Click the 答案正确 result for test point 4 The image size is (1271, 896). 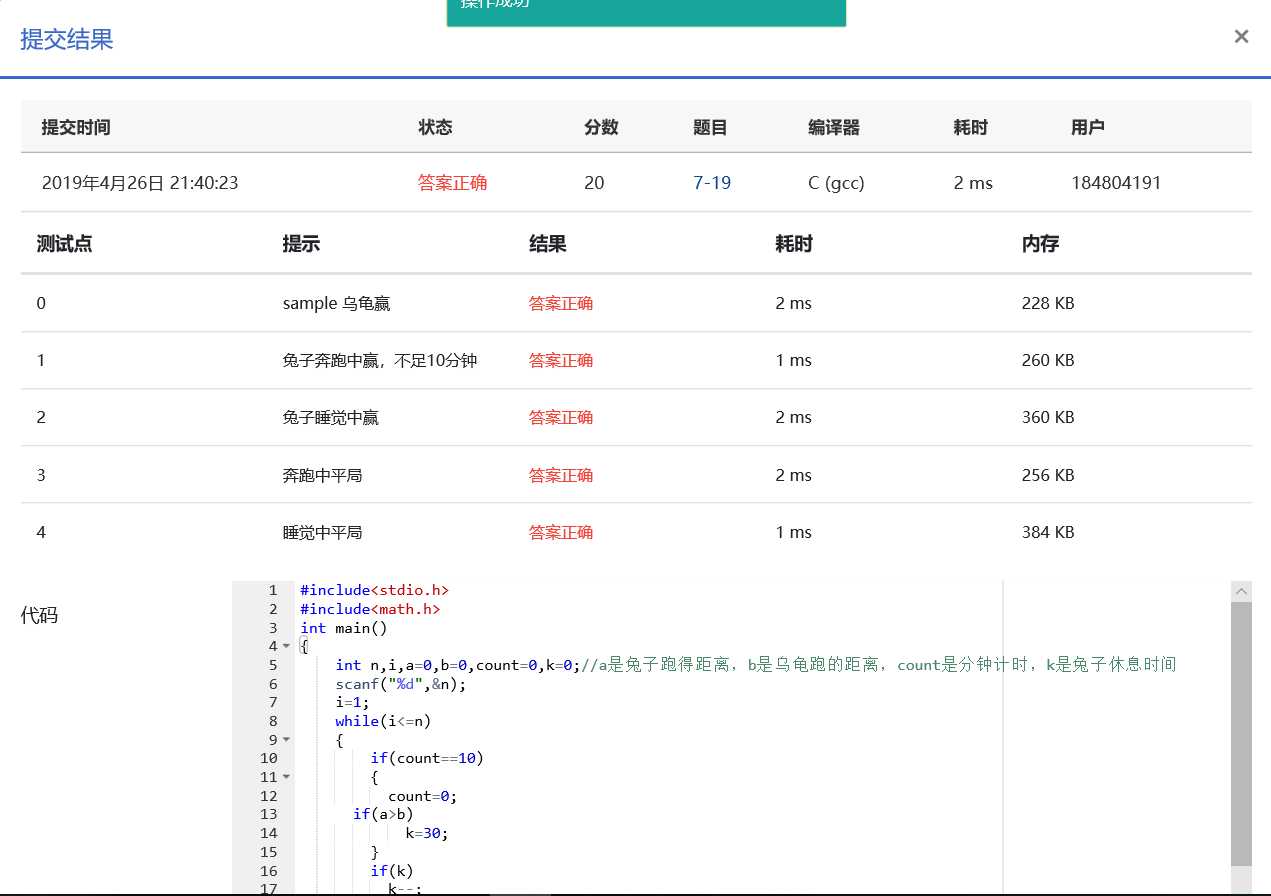[561, 532]
